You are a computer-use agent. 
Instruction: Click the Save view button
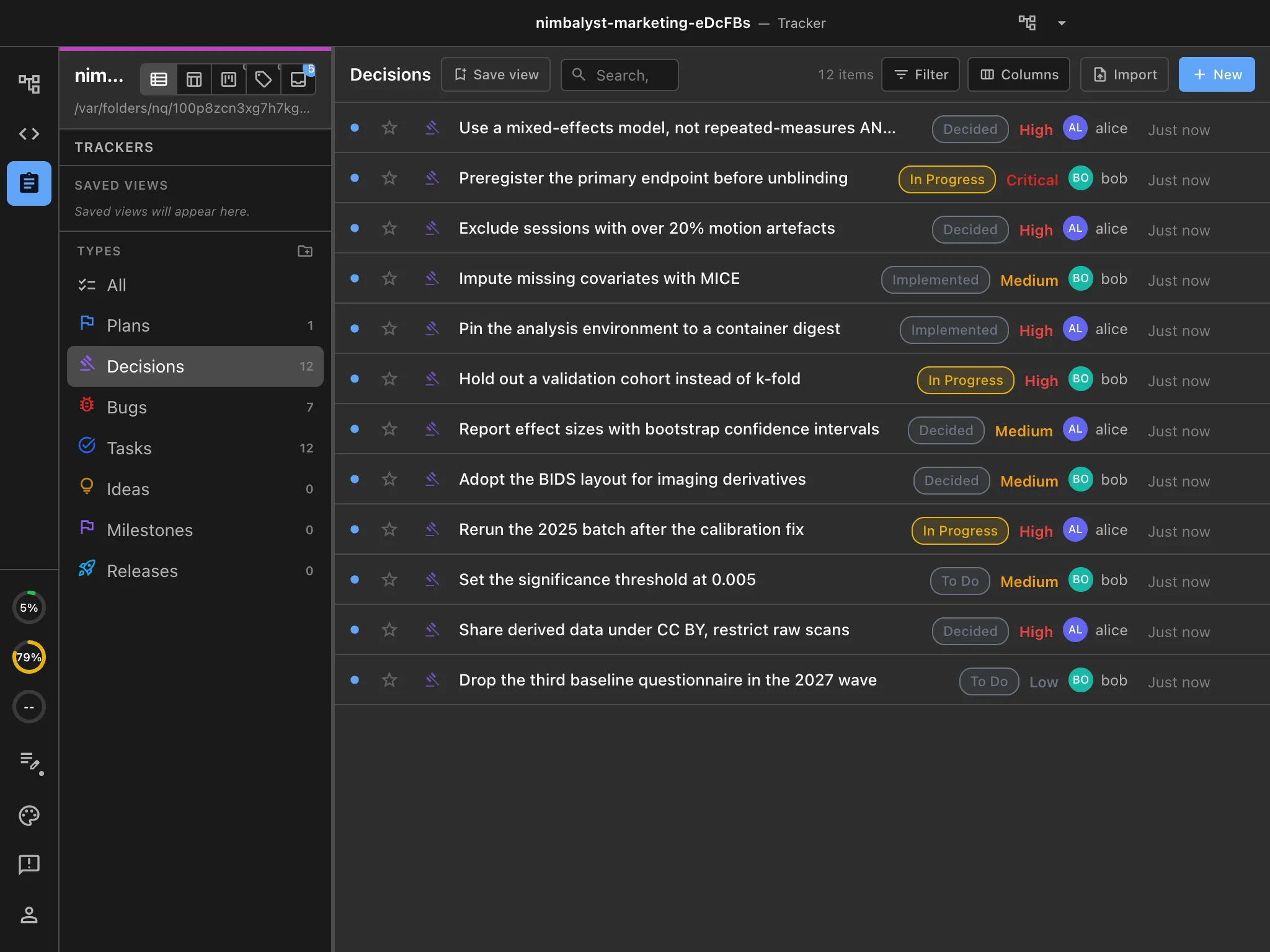click(495, 74)
